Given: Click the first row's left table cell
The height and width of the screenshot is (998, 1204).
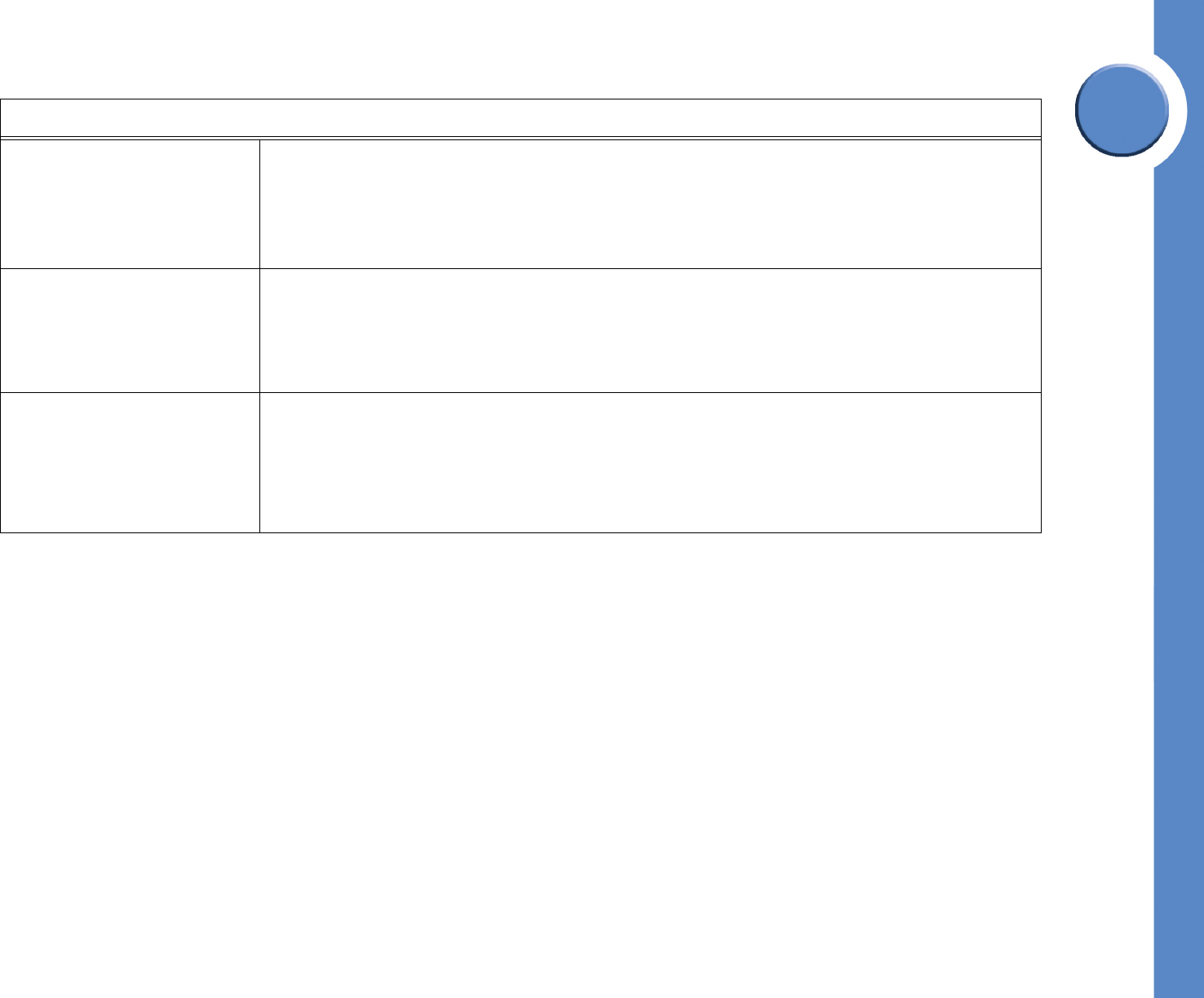Looking at the screenshot, I should pyautogui.click(x=130, y=204).
